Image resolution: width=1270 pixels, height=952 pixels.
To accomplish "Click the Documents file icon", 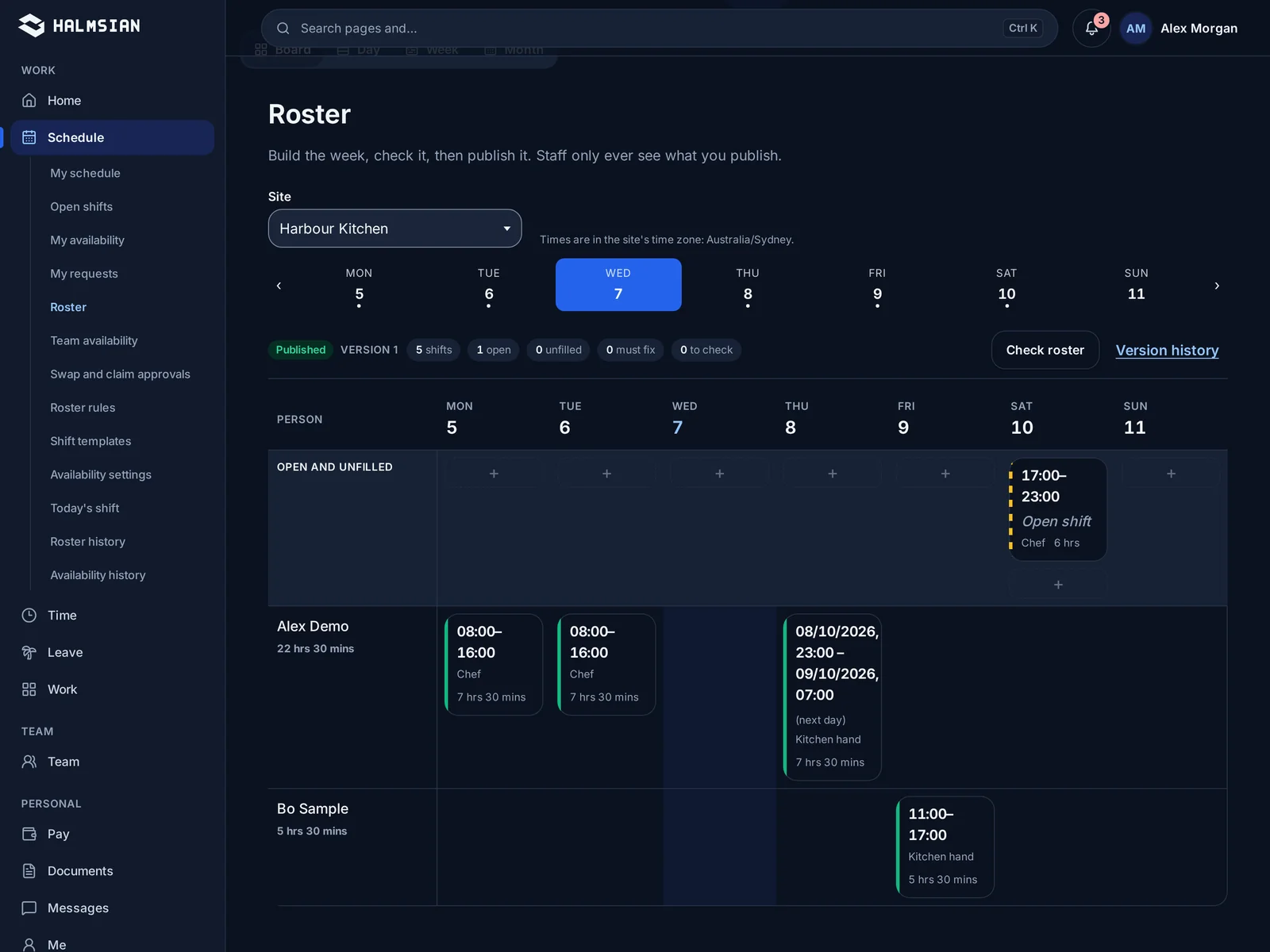I will click(29, 871).
